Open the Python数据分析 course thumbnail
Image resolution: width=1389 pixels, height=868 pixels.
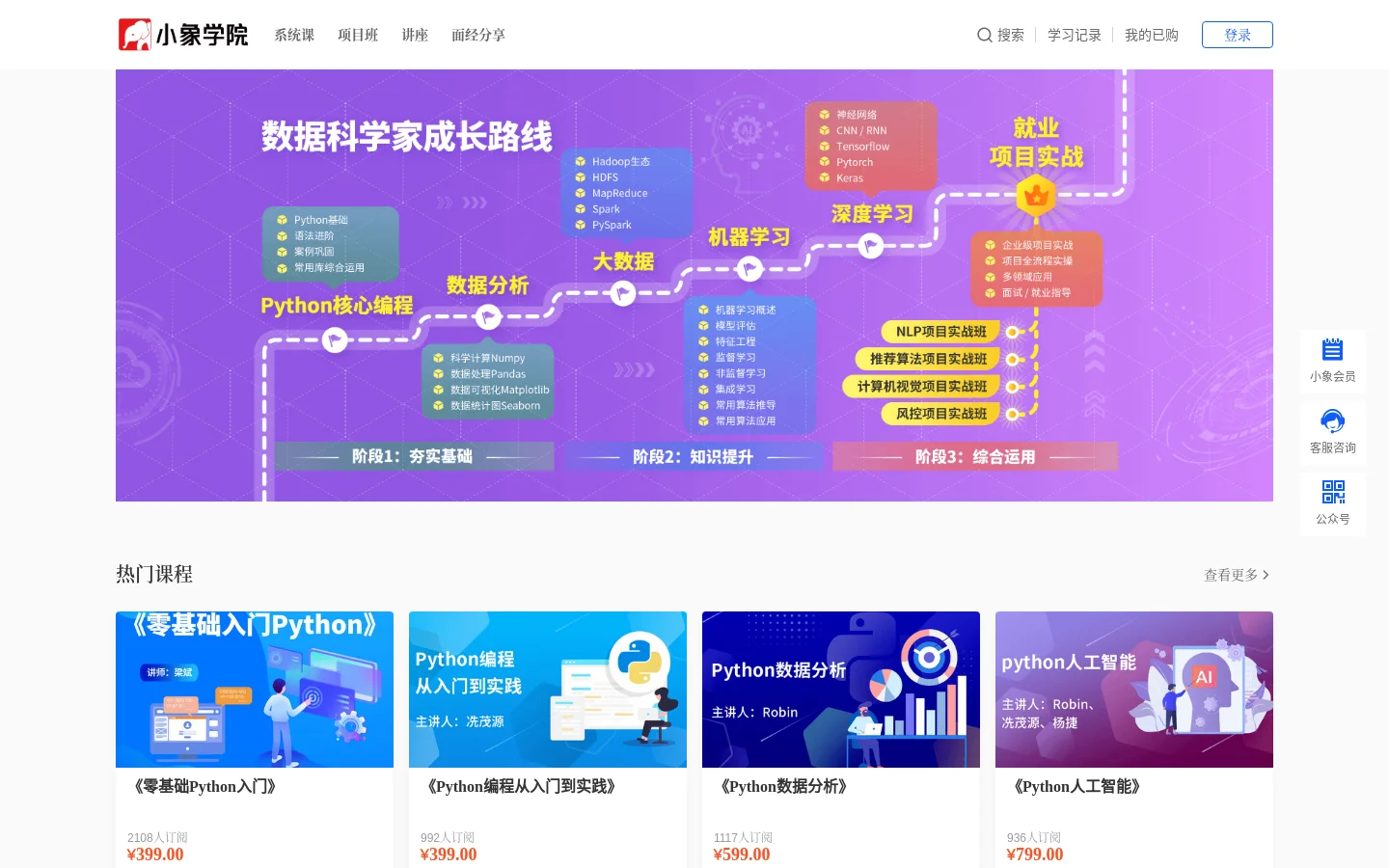tap(841, 690)
